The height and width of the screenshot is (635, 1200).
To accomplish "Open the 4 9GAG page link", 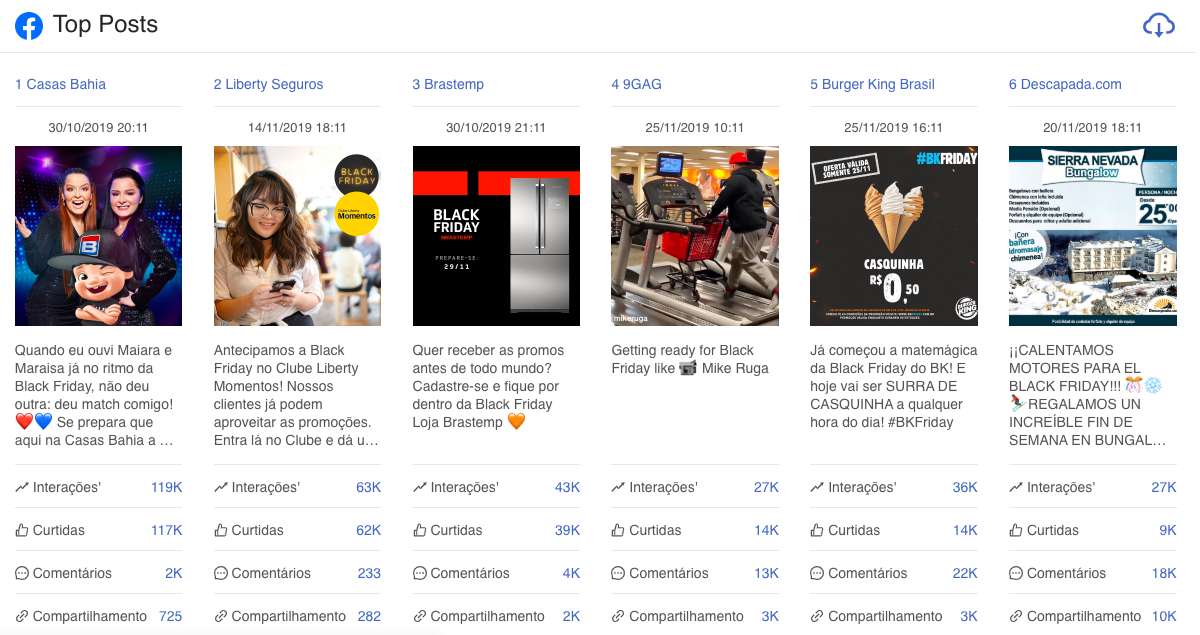I will [x=636, y=84].
